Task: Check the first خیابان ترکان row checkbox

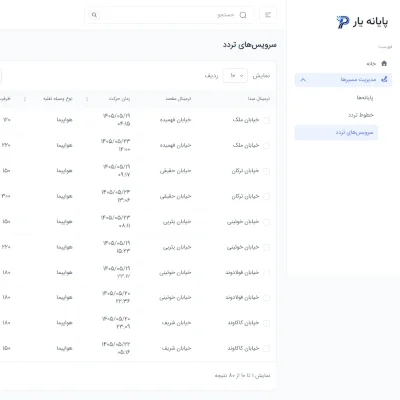Action: click(266, 171)
